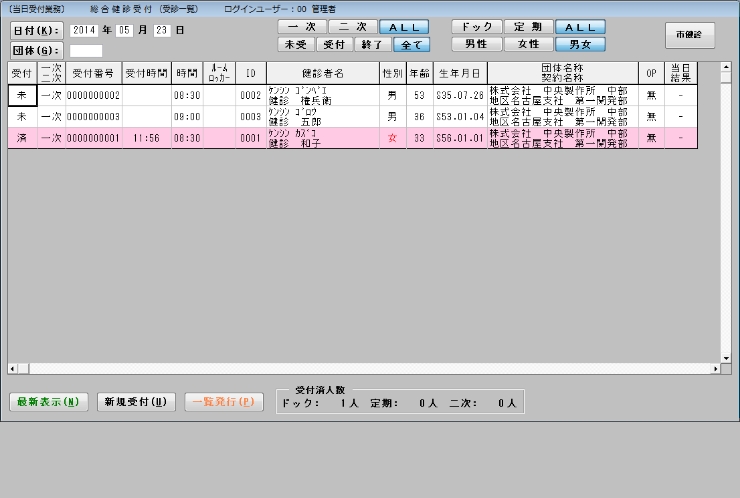The image size is (740, 498).
Task: Select examinee 健診 和子
Action: [323, 138]
